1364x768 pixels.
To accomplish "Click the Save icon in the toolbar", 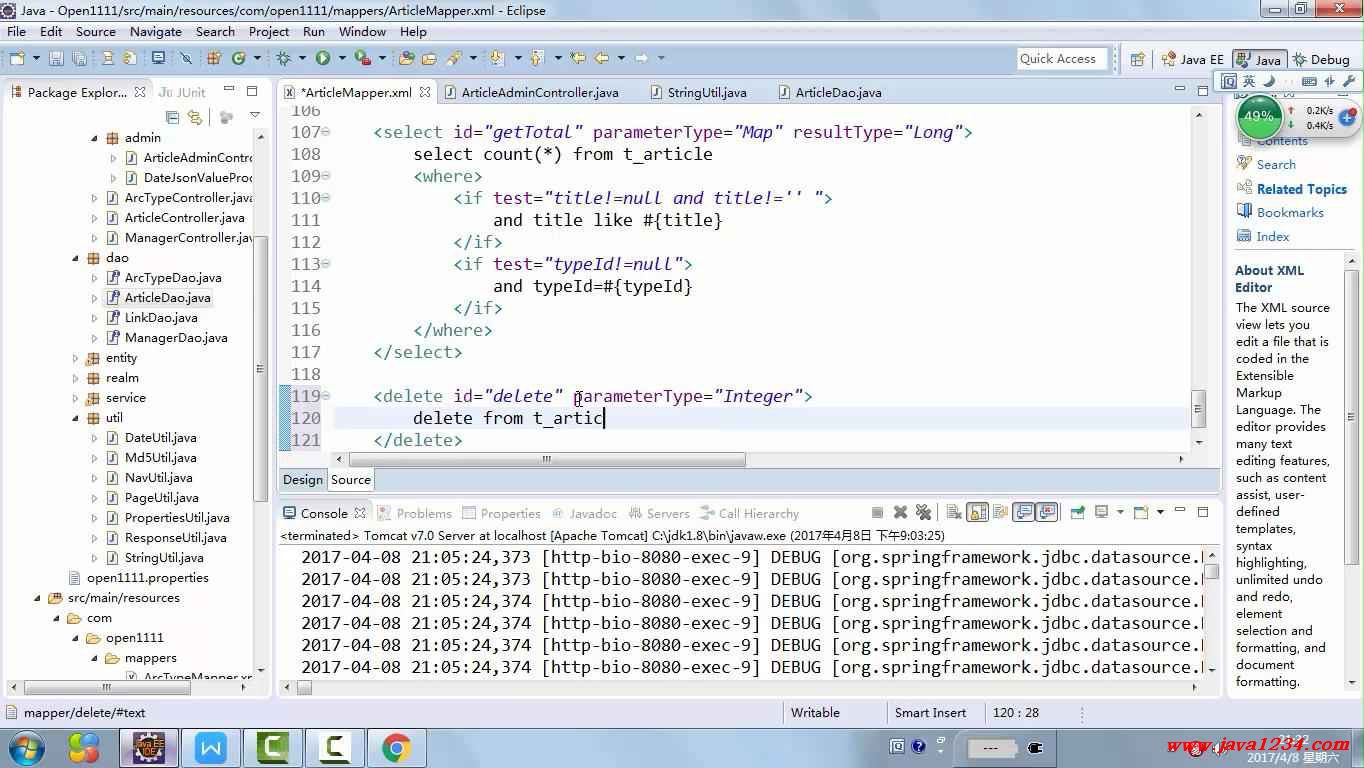I will coord(55,59).
